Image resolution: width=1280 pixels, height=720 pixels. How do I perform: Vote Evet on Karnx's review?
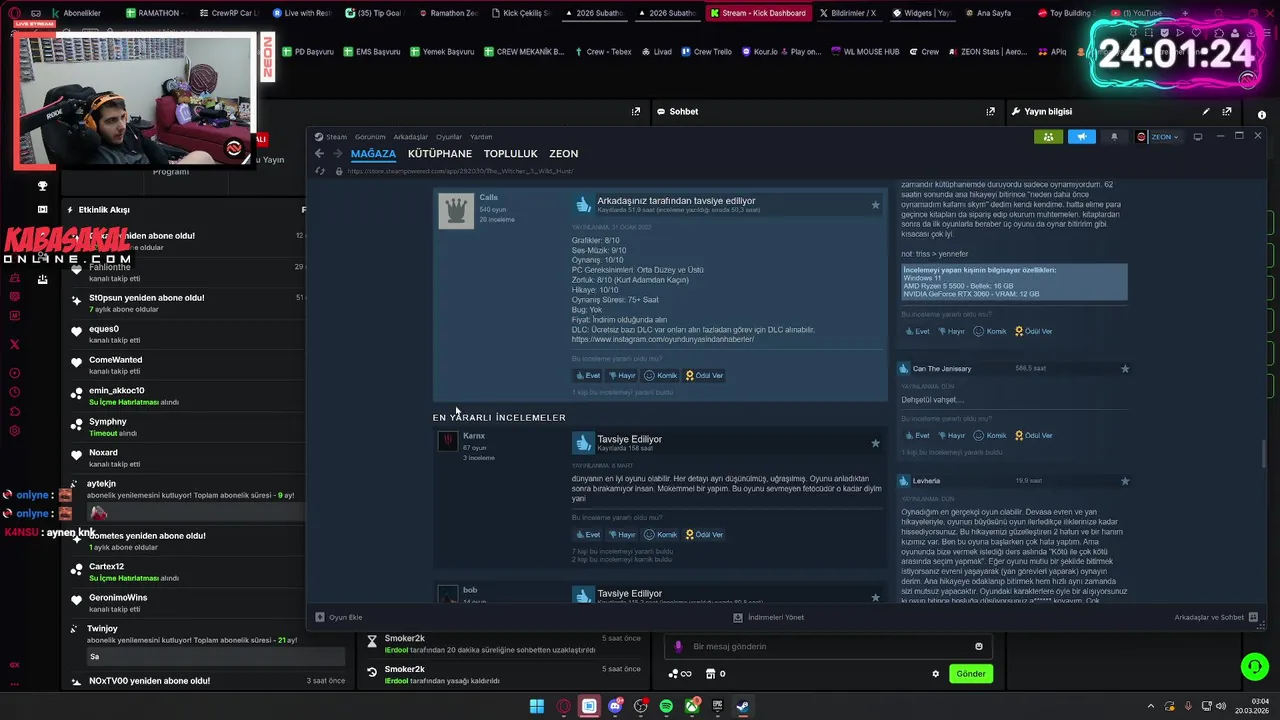tap(588, 535)
